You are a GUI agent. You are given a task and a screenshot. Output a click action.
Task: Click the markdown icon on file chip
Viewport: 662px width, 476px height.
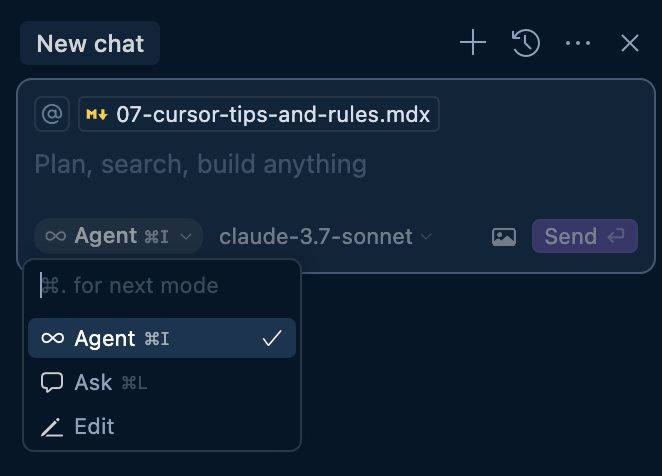pyautogui.click(x=97, y=114)
